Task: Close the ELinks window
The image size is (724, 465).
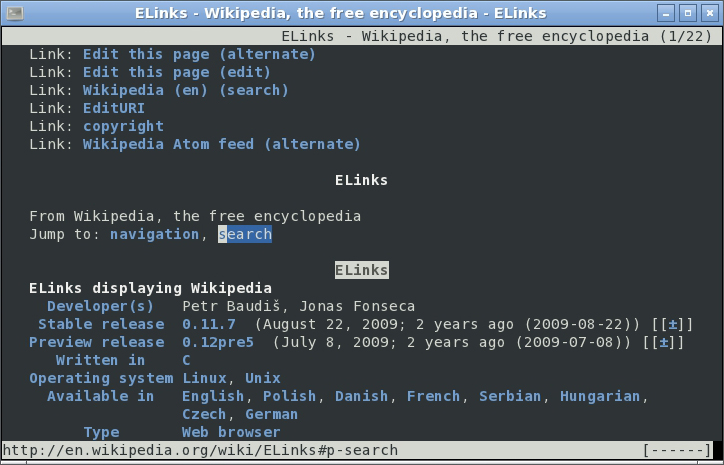Action: [709, 13]
